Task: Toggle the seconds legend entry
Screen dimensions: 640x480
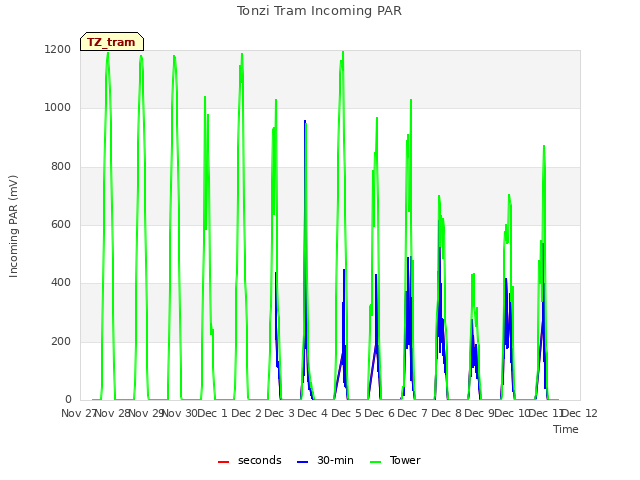Action: tap(249, 460)
